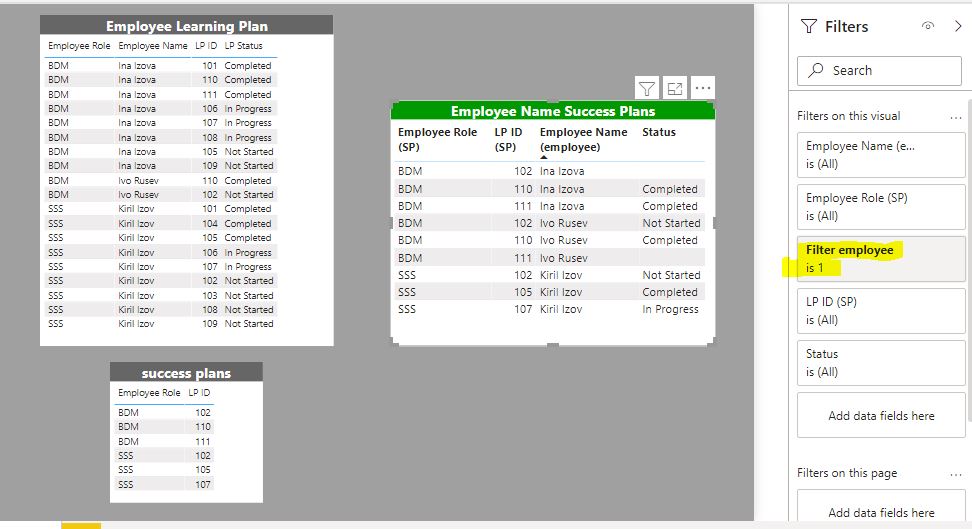
Task: Open more options ellipsis on Success Plans visual
Action: 702,89
